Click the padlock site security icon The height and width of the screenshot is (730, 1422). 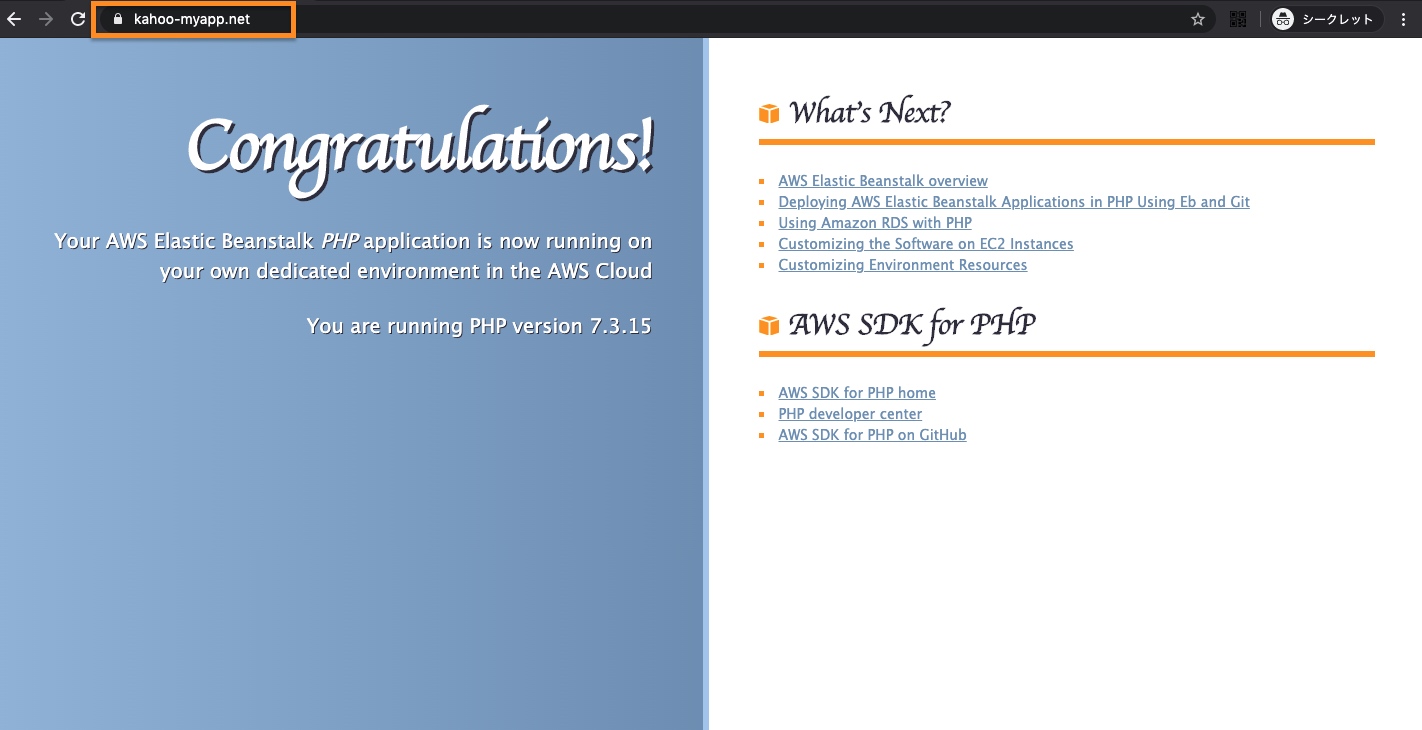pos(117,19)
